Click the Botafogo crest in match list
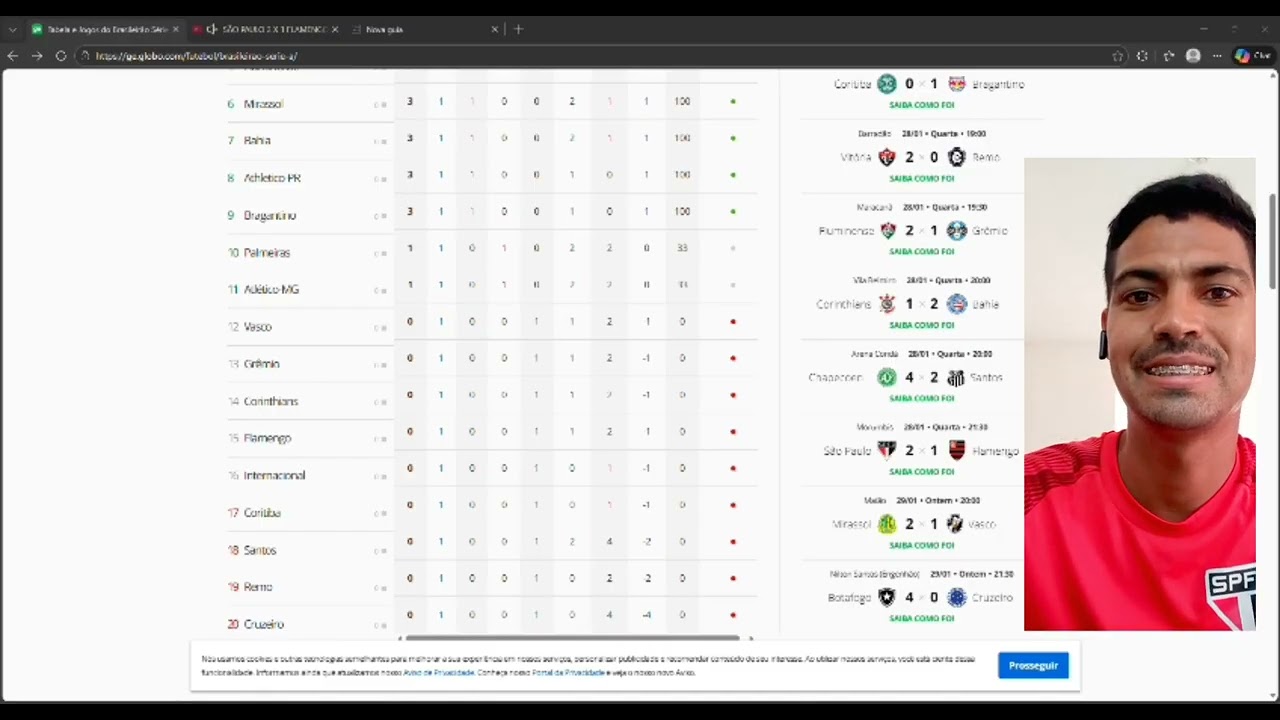 click(x=887, y=597)
